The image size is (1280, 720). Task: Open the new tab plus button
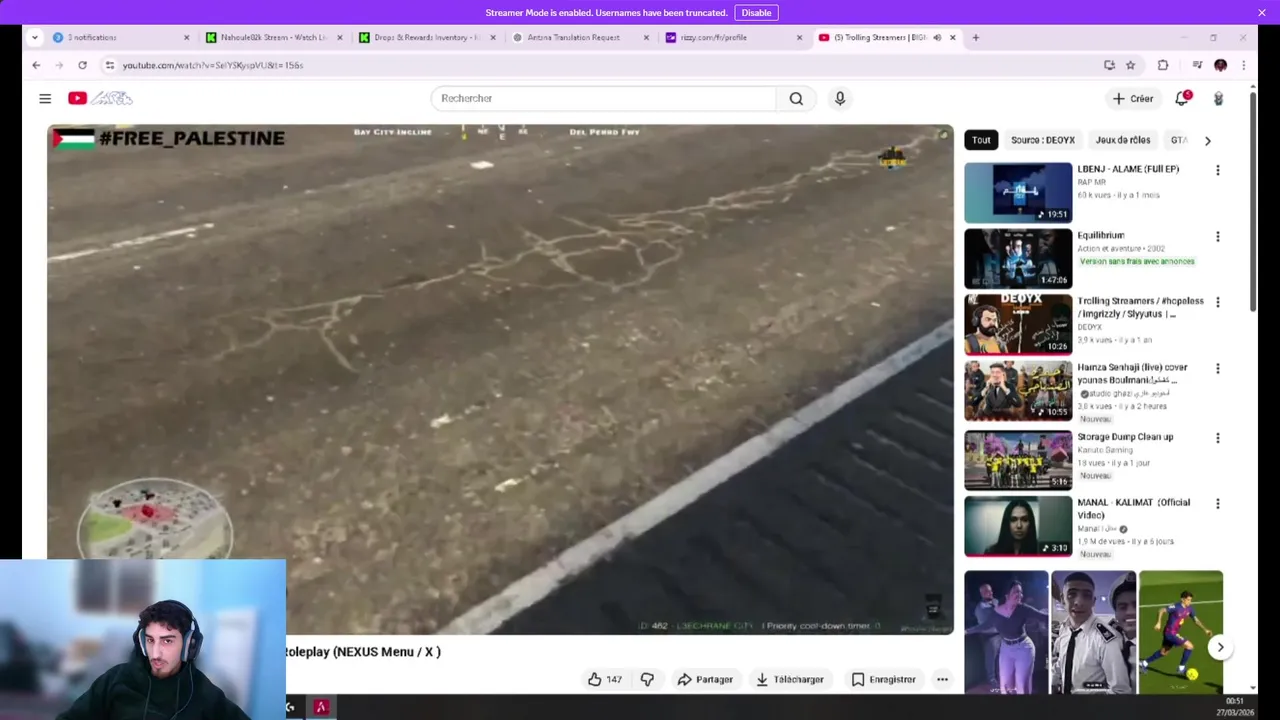[x=976, y=38]
